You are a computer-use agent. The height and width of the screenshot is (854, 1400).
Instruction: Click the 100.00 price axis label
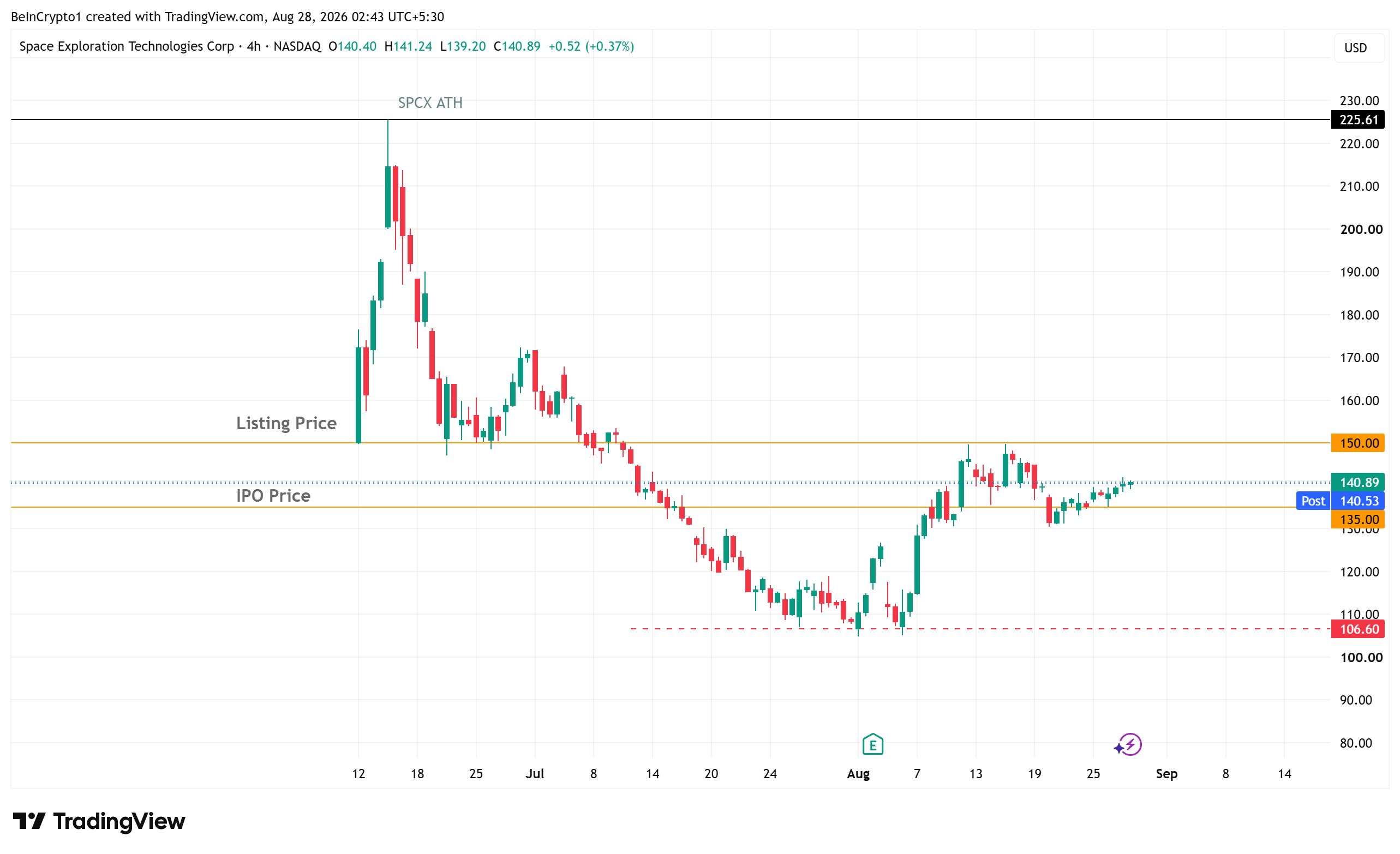1361,658
